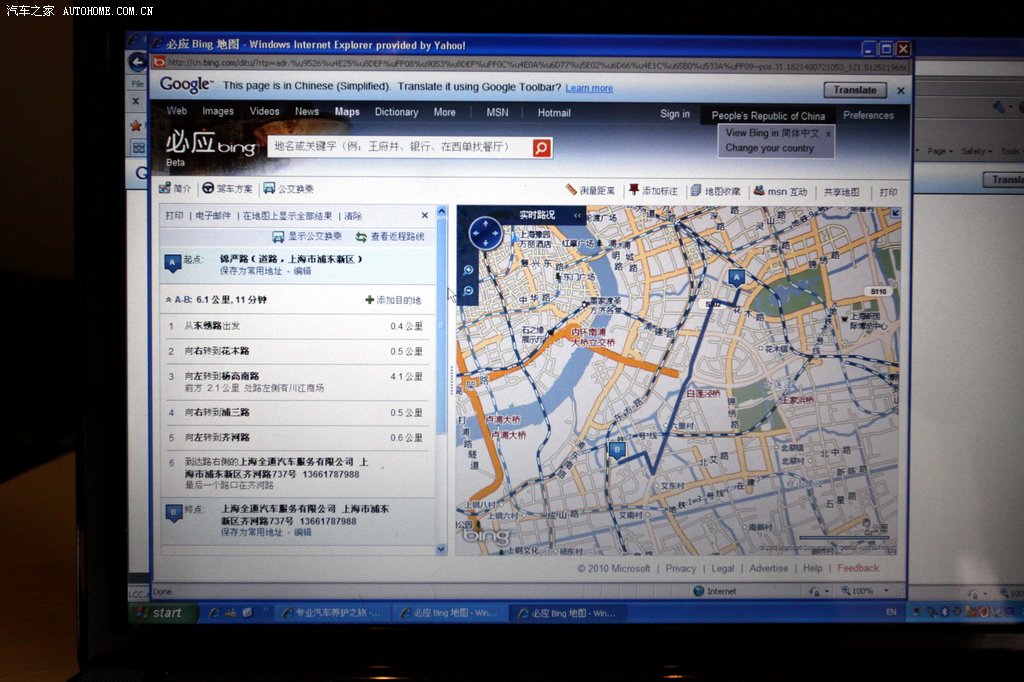Click the MSN link
The width and height of the screenshot is (1024, 682).
point(497,112)
